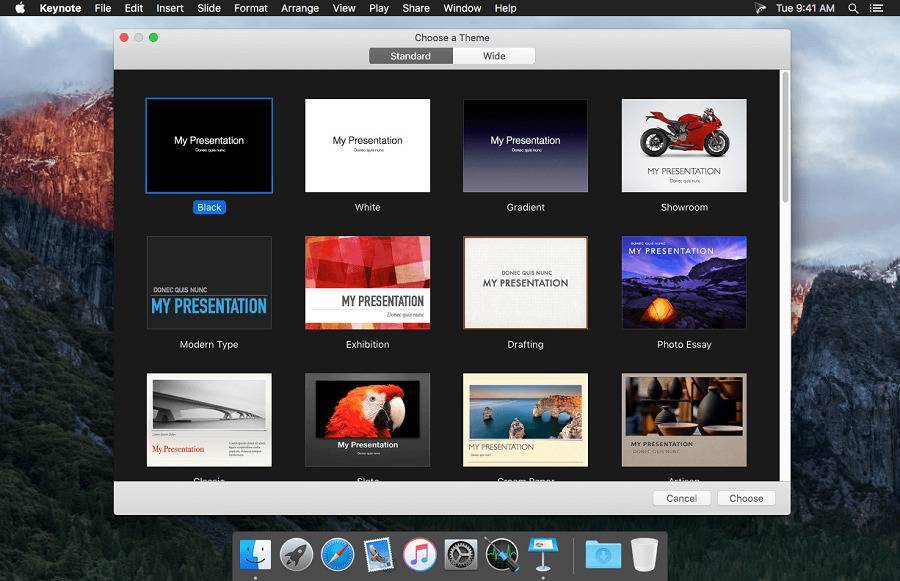Open iTunes from the dock
This screenshot has height=581, width=900.
pos(419,553)
